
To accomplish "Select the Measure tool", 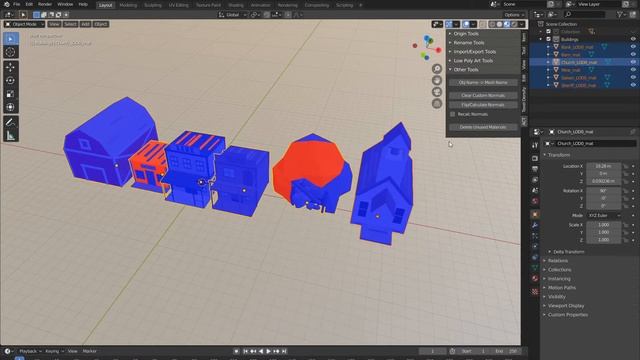I will [x=11, y=136].
